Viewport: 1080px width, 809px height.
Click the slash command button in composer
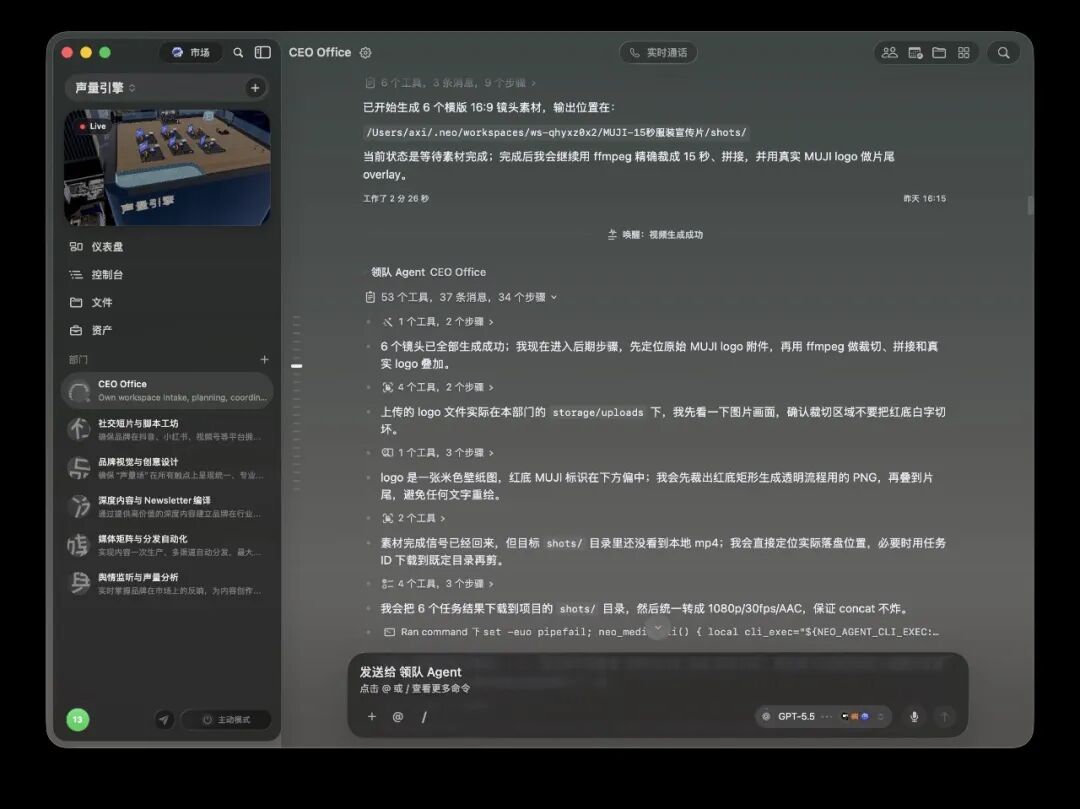tap(424, 717)
